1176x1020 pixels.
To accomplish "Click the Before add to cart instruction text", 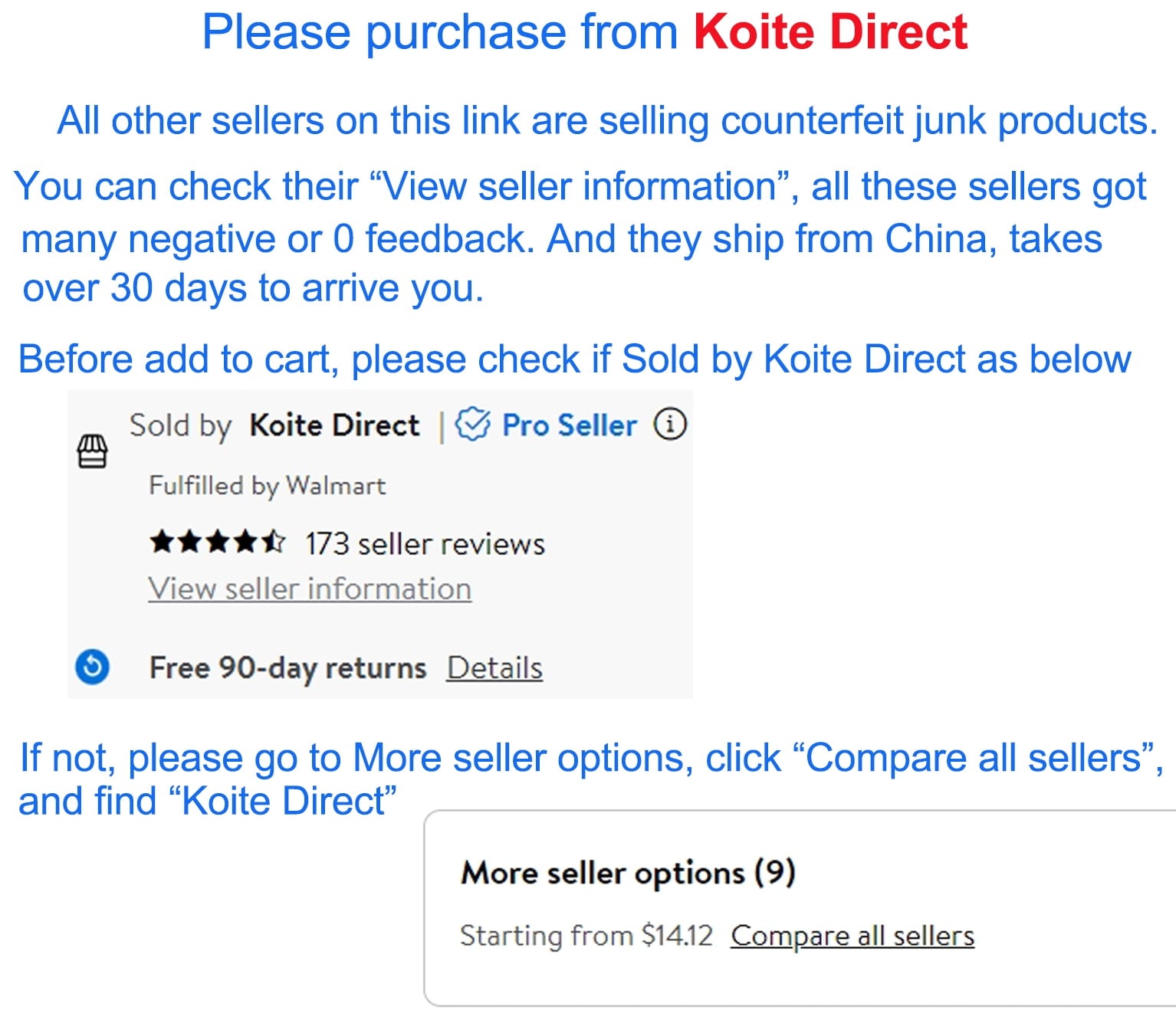I will [574, 359].
